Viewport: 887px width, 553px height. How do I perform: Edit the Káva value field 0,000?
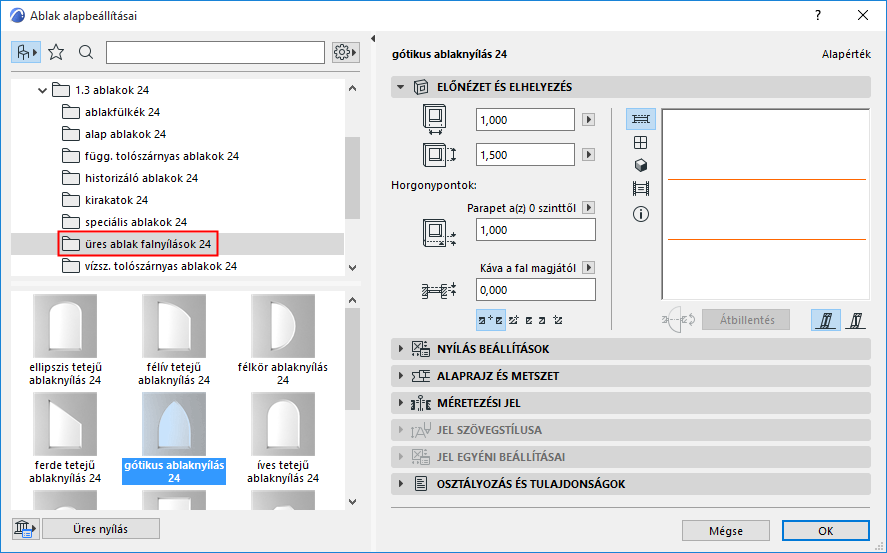point(536,290)
